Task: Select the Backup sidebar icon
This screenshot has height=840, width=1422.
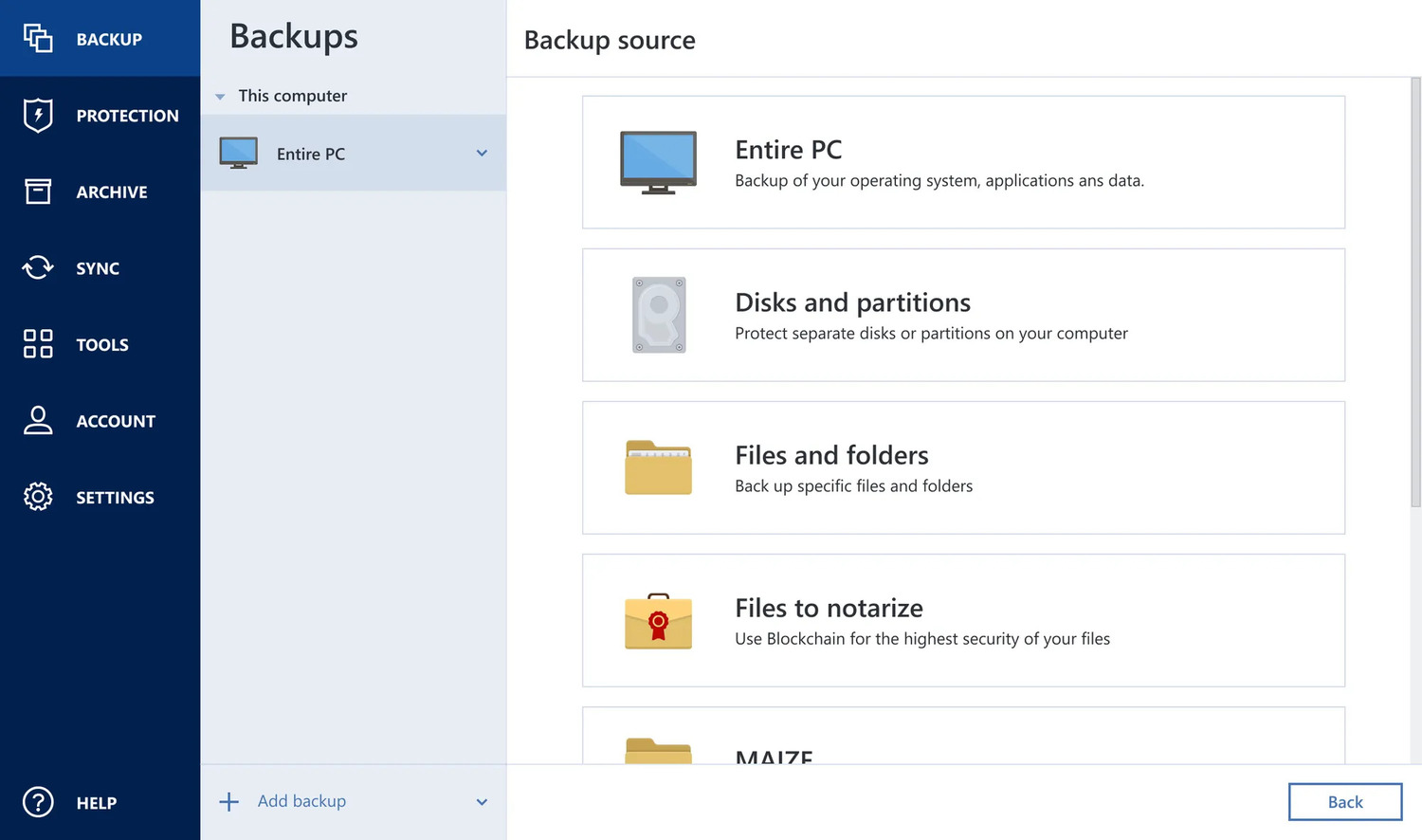Action: point(38,39)
